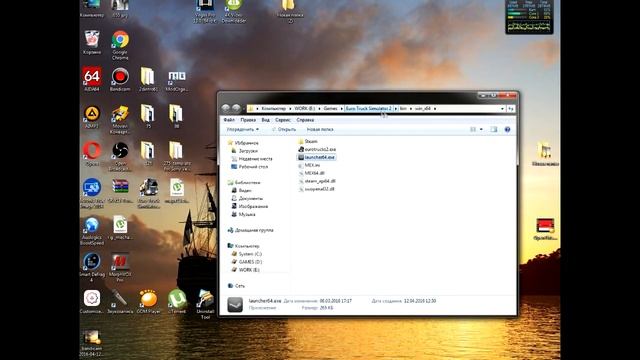Open the MorphVOX Pro desktop shortcut
640x360 pixels.
120,267
